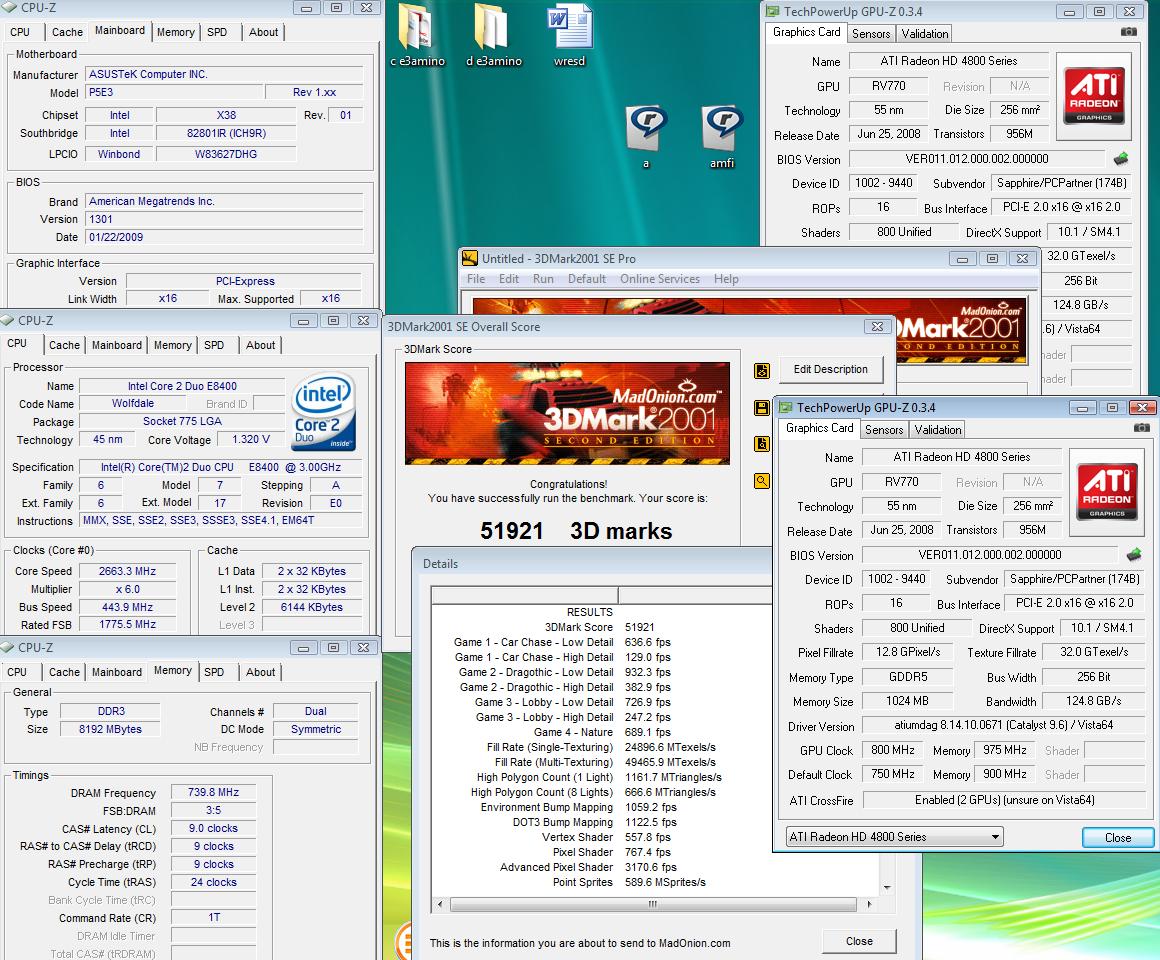
Task: Click left arrow of Details horizontal scrollbar
Action: [440, 904]
